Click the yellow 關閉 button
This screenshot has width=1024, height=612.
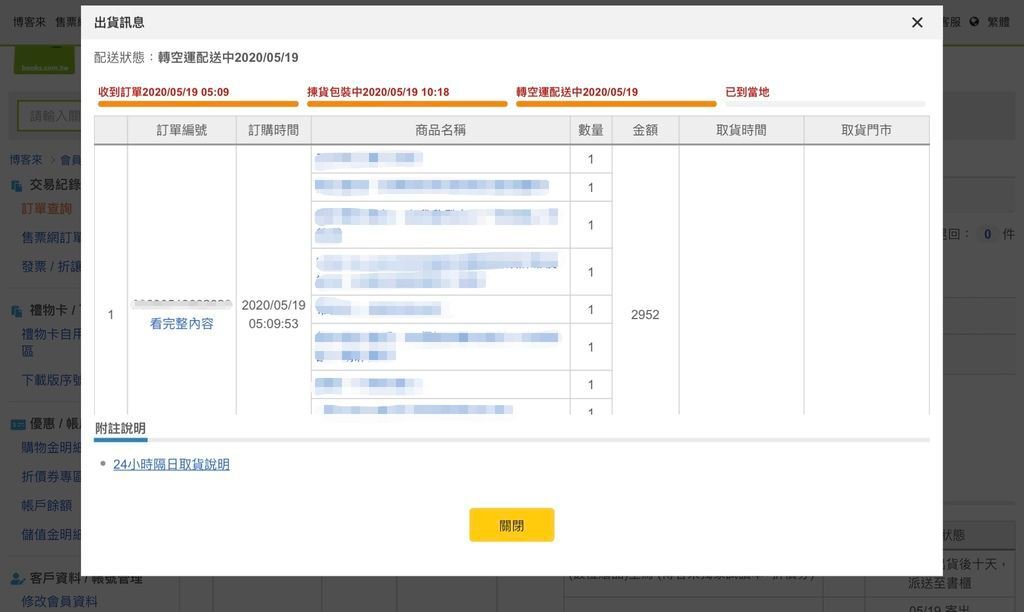click(511, 525)
